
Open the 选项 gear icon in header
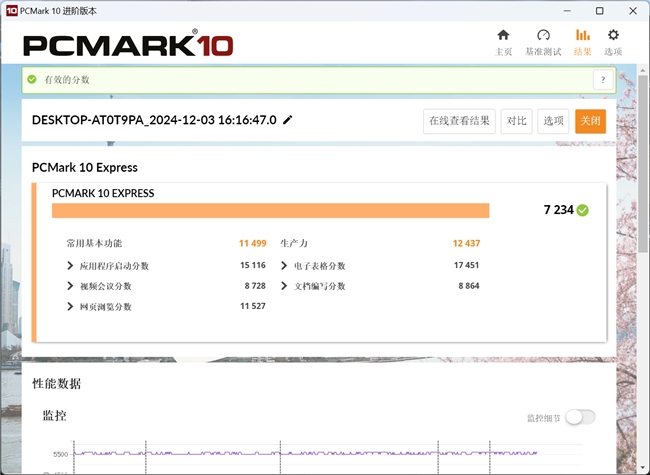click(613, 35)
